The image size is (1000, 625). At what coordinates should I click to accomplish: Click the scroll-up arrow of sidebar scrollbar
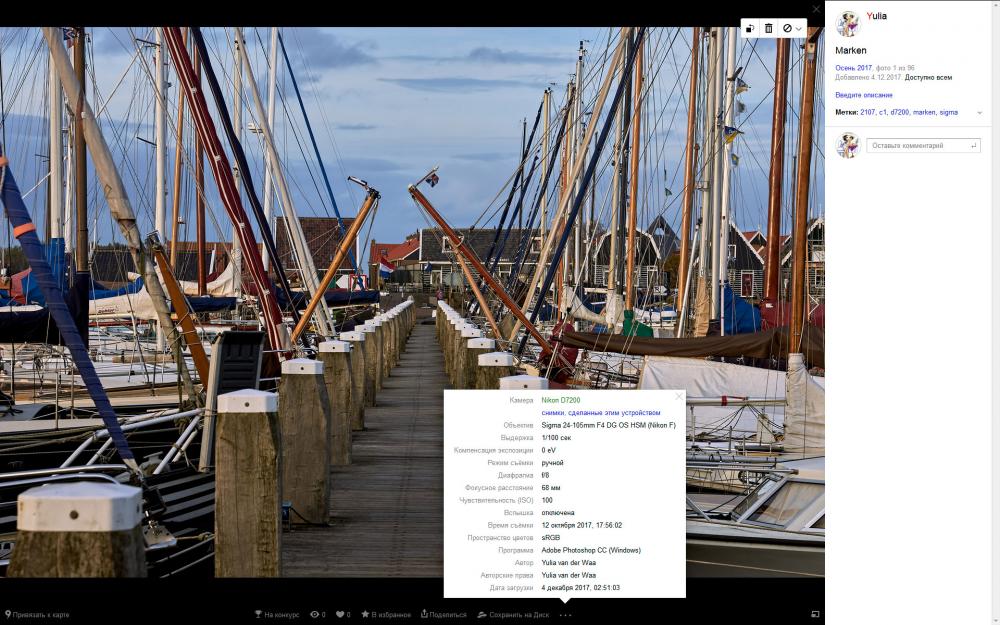click(x=995, y=4)
